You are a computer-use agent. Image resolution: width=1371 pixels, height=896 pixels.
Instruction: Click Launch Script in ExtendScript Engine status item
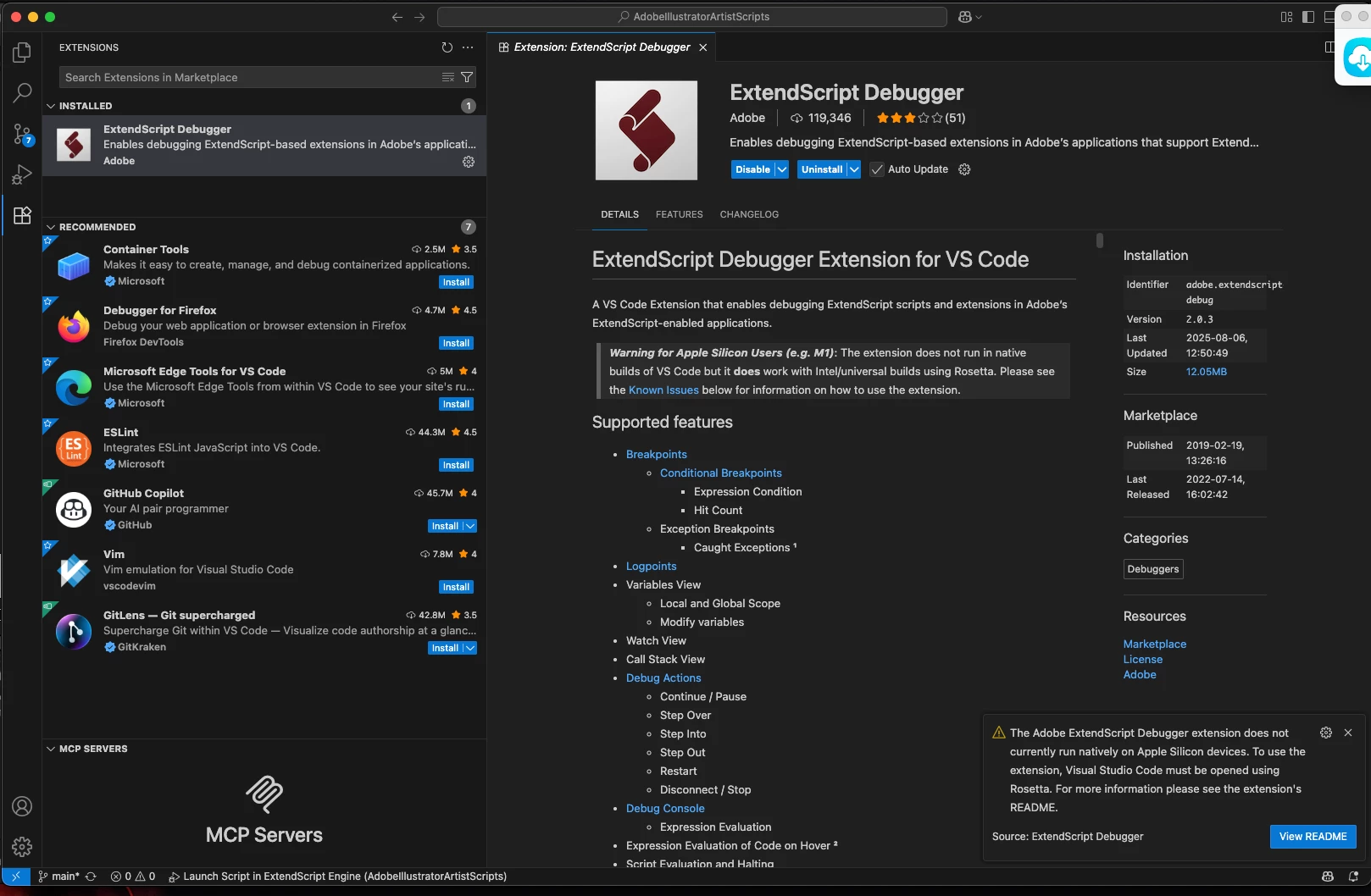[x=337, y=877]
